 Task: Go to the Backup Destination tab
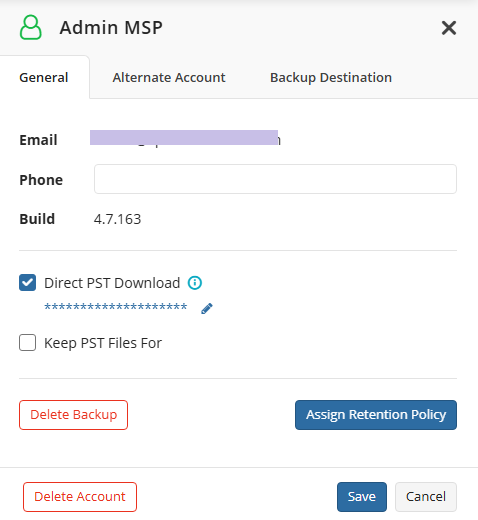pyautogui.click(x=331, y=77)
